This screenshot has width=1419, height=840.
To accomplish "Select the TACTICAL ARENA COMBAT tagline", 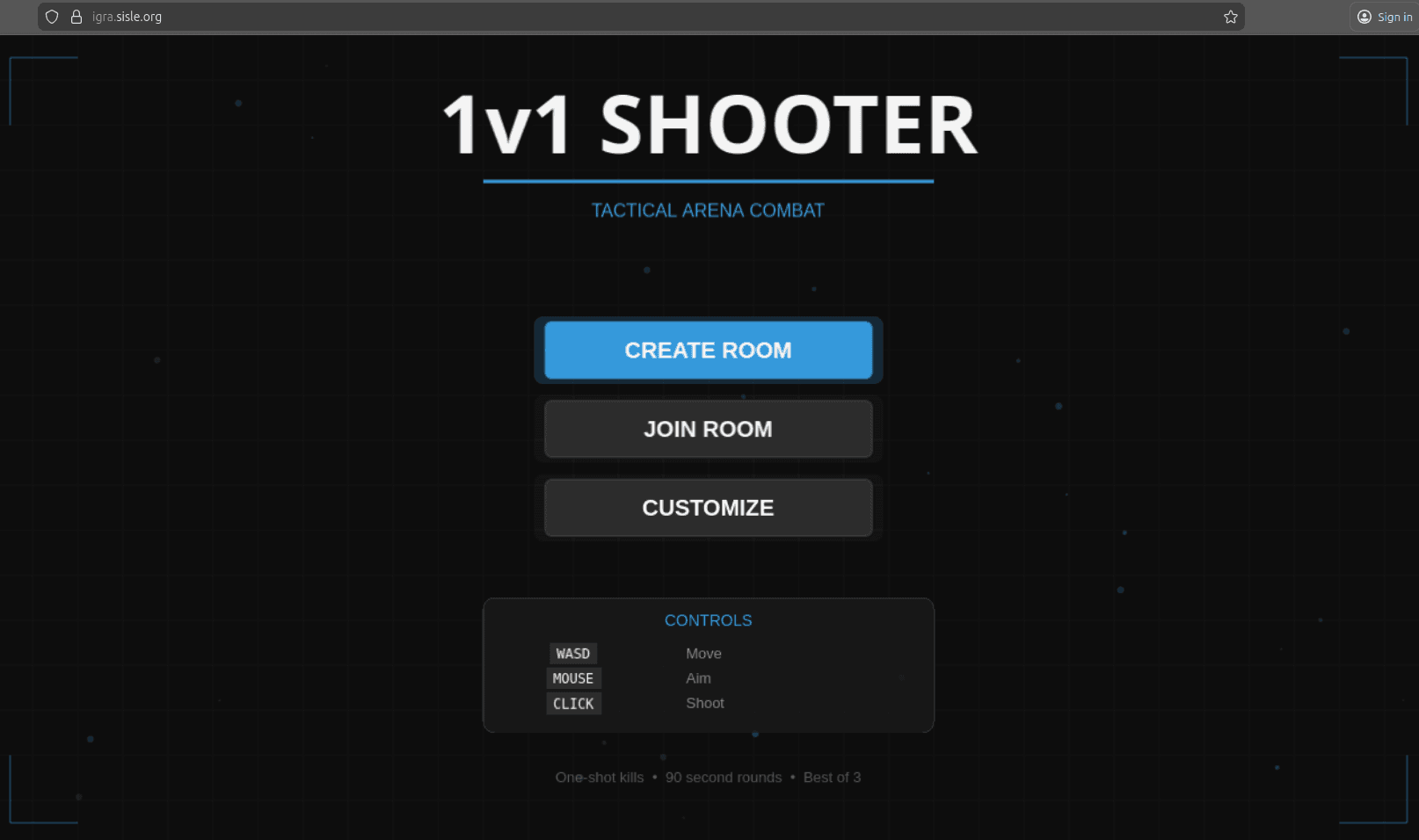I will (x=708, y=209).
